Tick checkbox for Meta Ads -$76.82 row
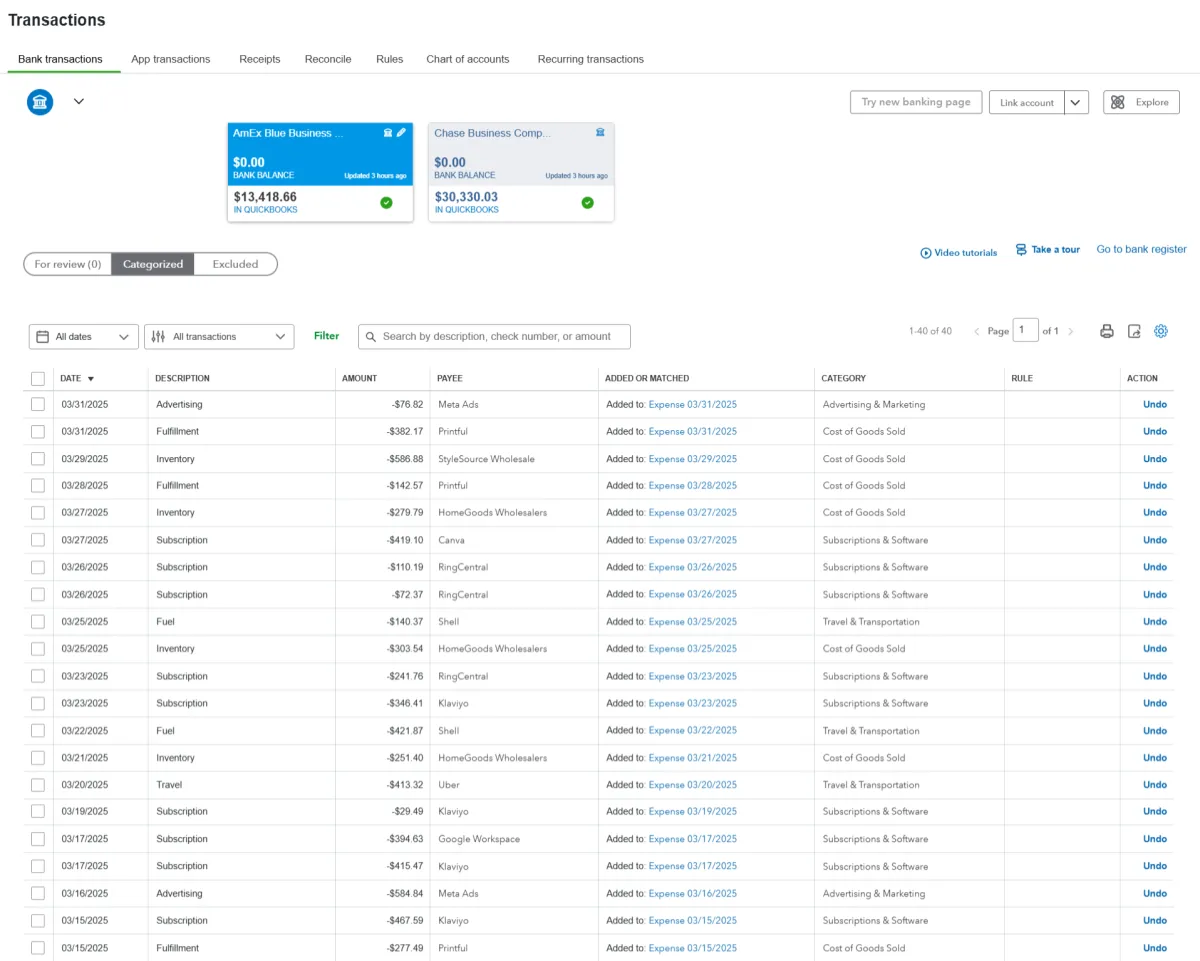Image resolution: width=1200 pixels, height=961 pixels. tap(38, 405)
